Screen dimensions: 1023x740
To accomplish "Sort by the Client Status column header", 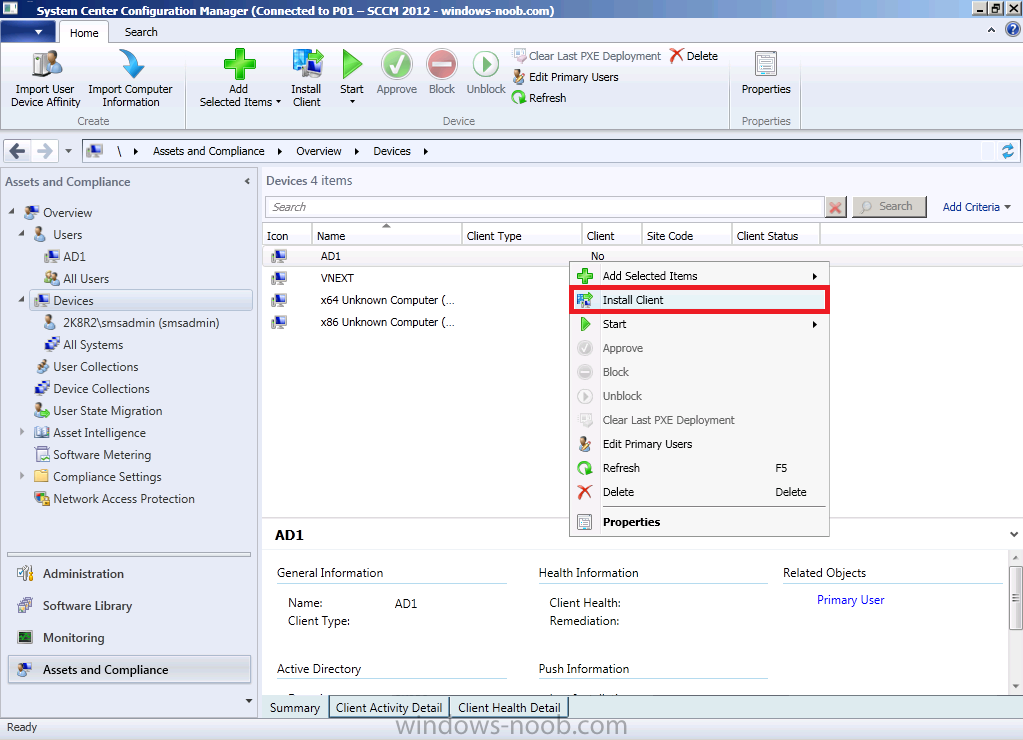I will click(775, 236).
